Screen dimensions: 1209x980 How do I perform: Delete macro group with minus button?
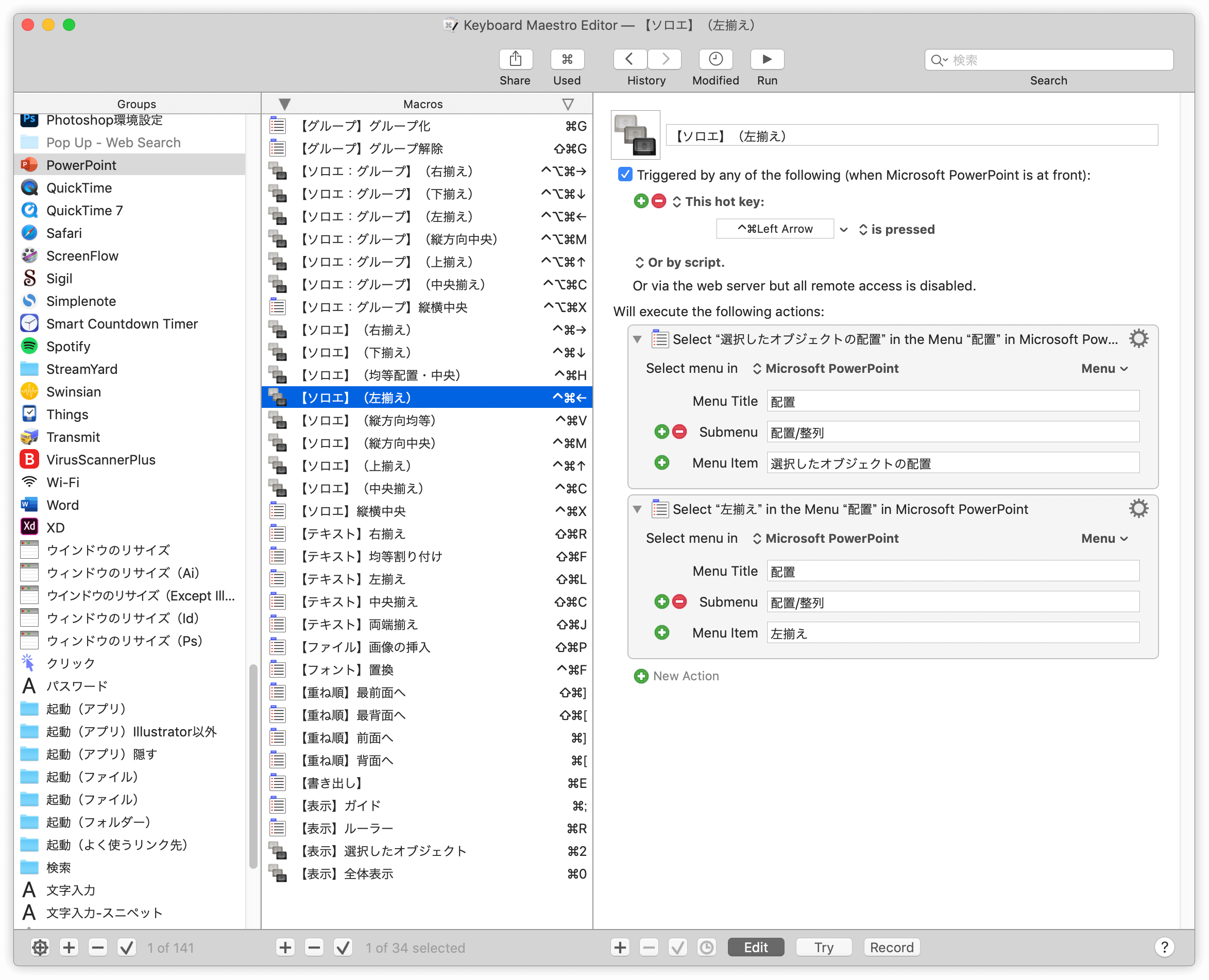click(98, 947)
